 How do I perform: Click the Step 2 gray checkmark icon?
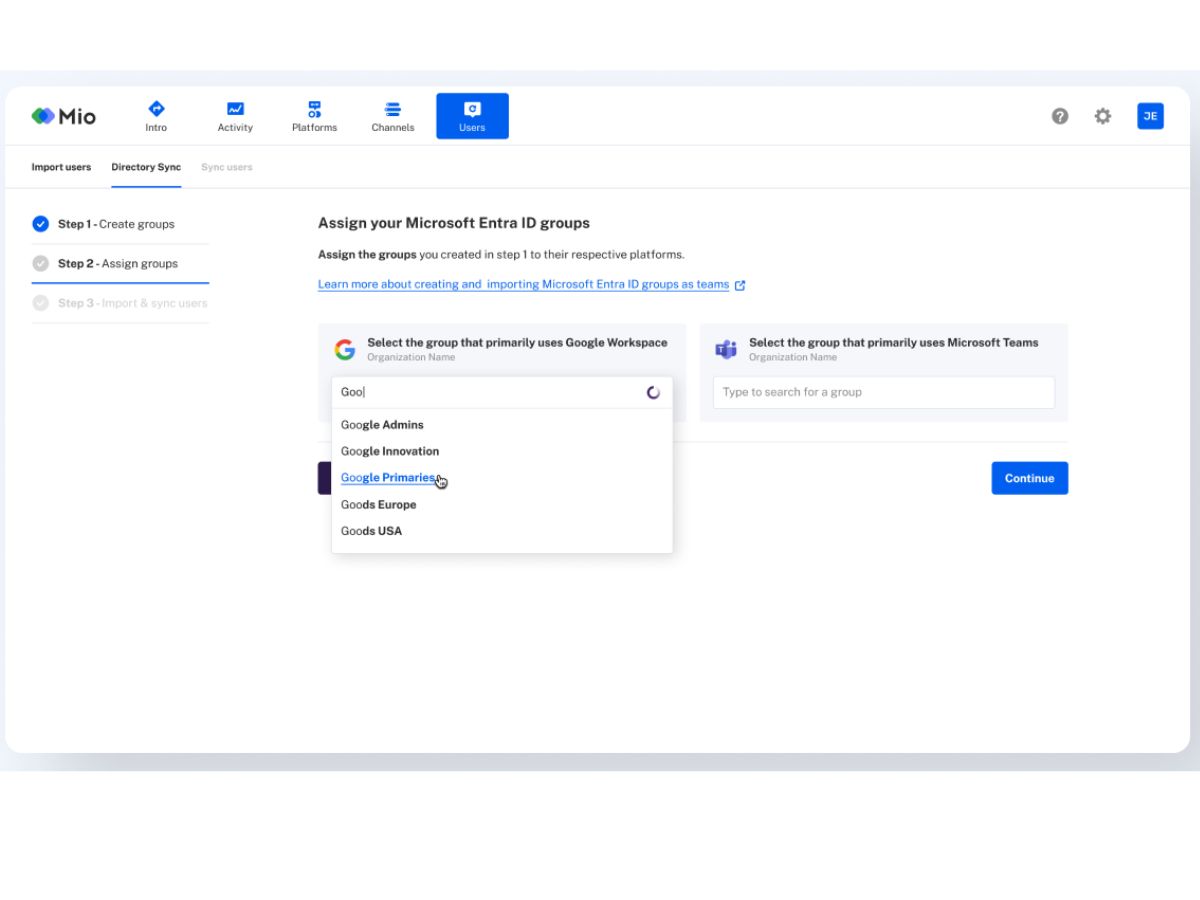click(x=40, y=264)
